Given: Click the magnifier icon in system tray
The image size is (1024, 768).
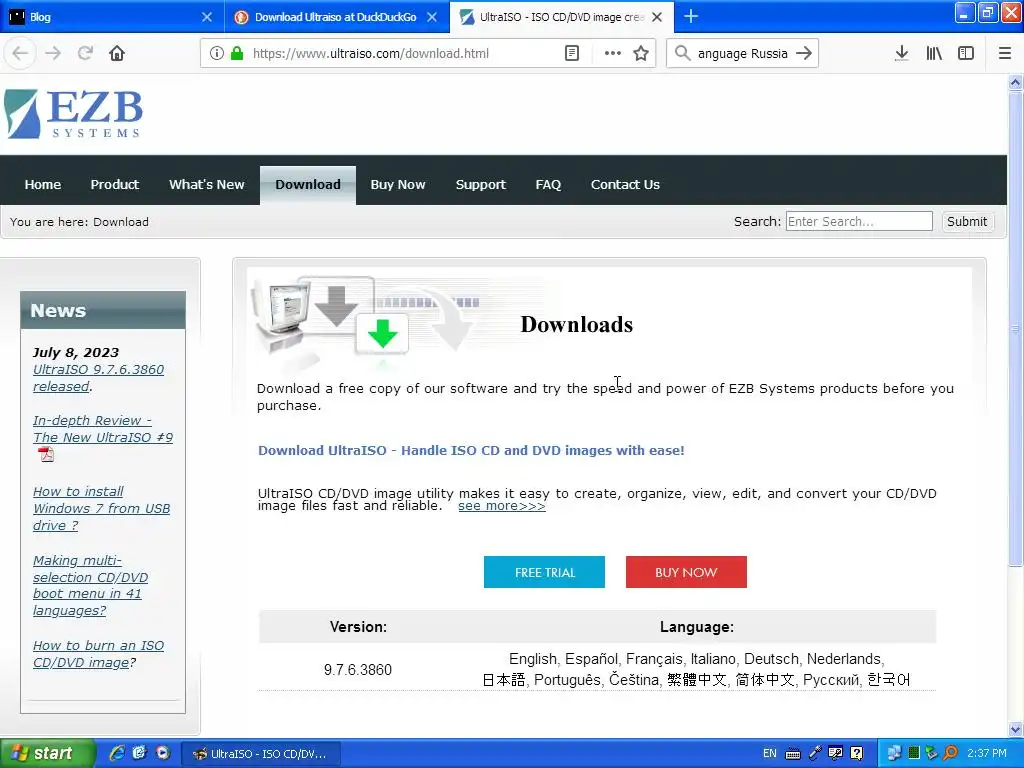Looking at the screenshot, I should [x=950, y=753].
